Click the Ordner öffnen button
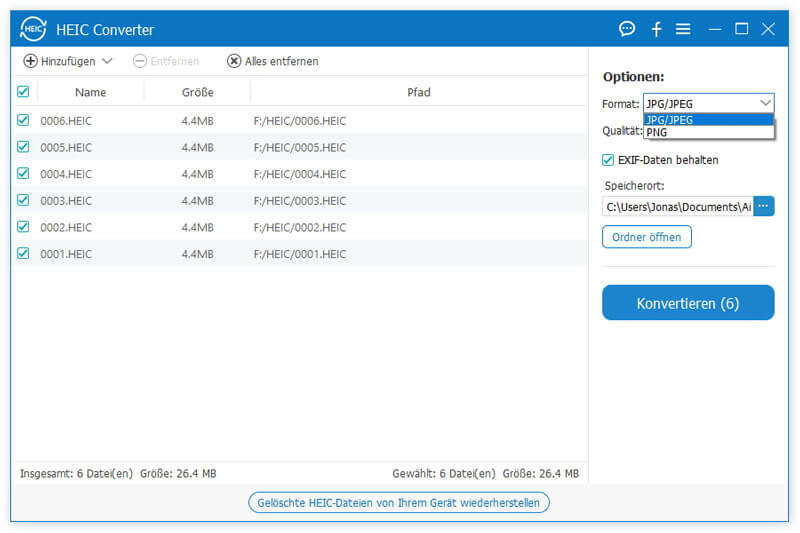800x533 pixels. coord(647,237)
